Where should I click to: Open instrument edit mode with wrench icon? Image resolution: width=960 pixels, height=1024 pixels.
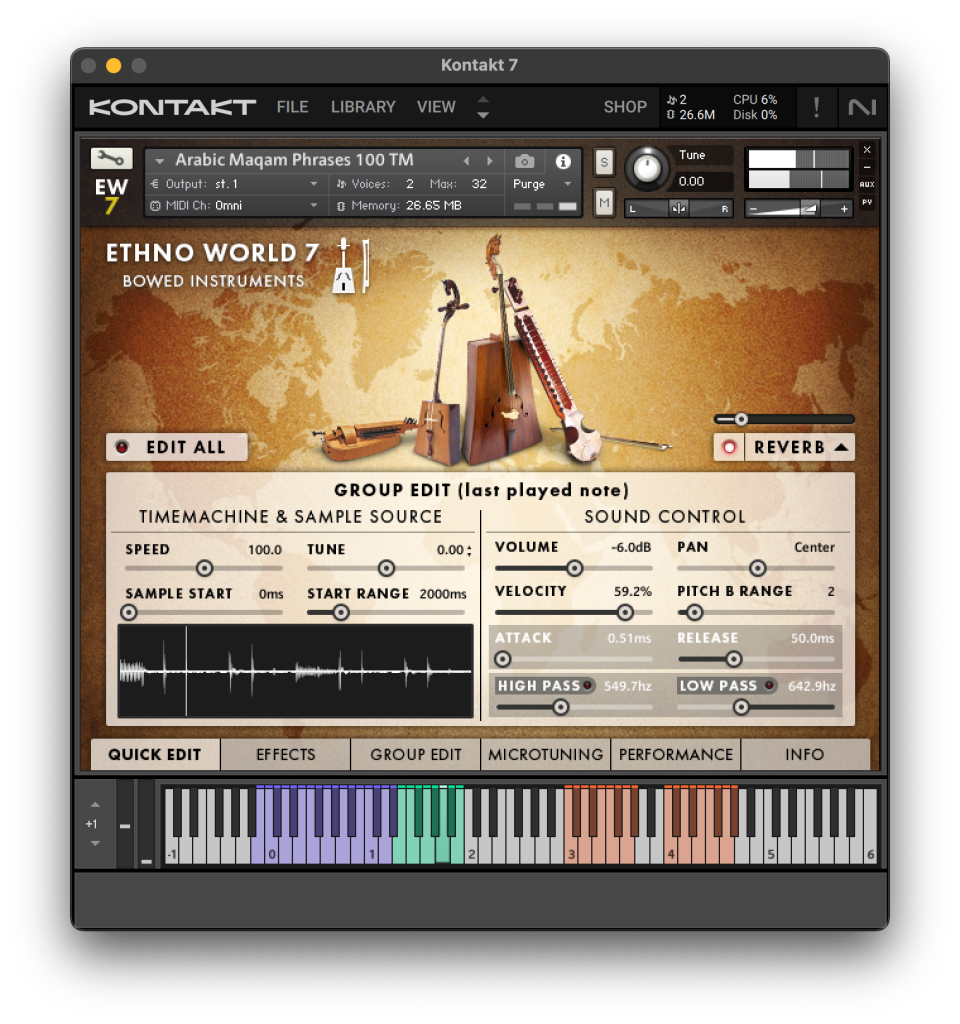pyautogui.click(x=111, y=158)
